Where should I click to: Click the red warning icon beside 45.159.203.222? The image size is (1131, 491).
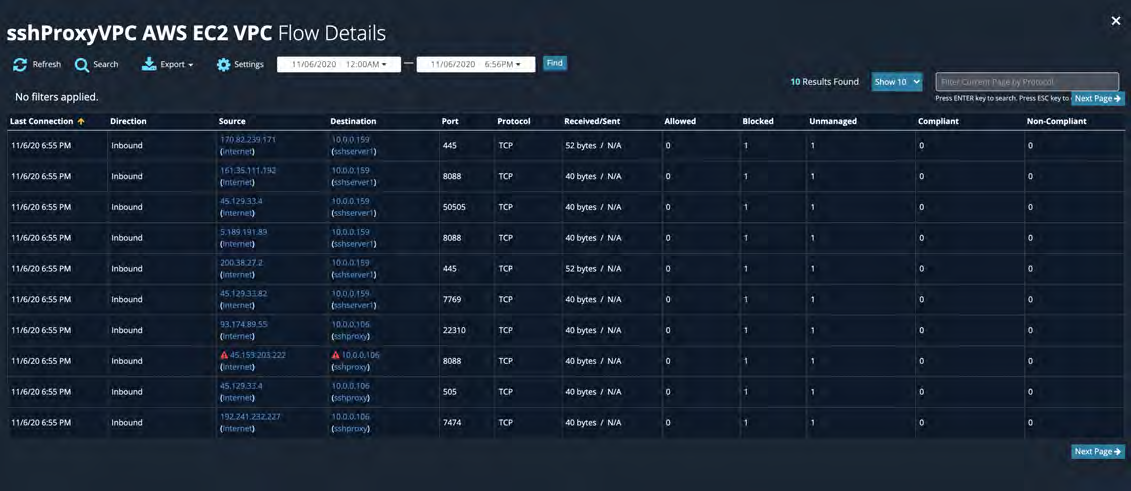[224, 355]
